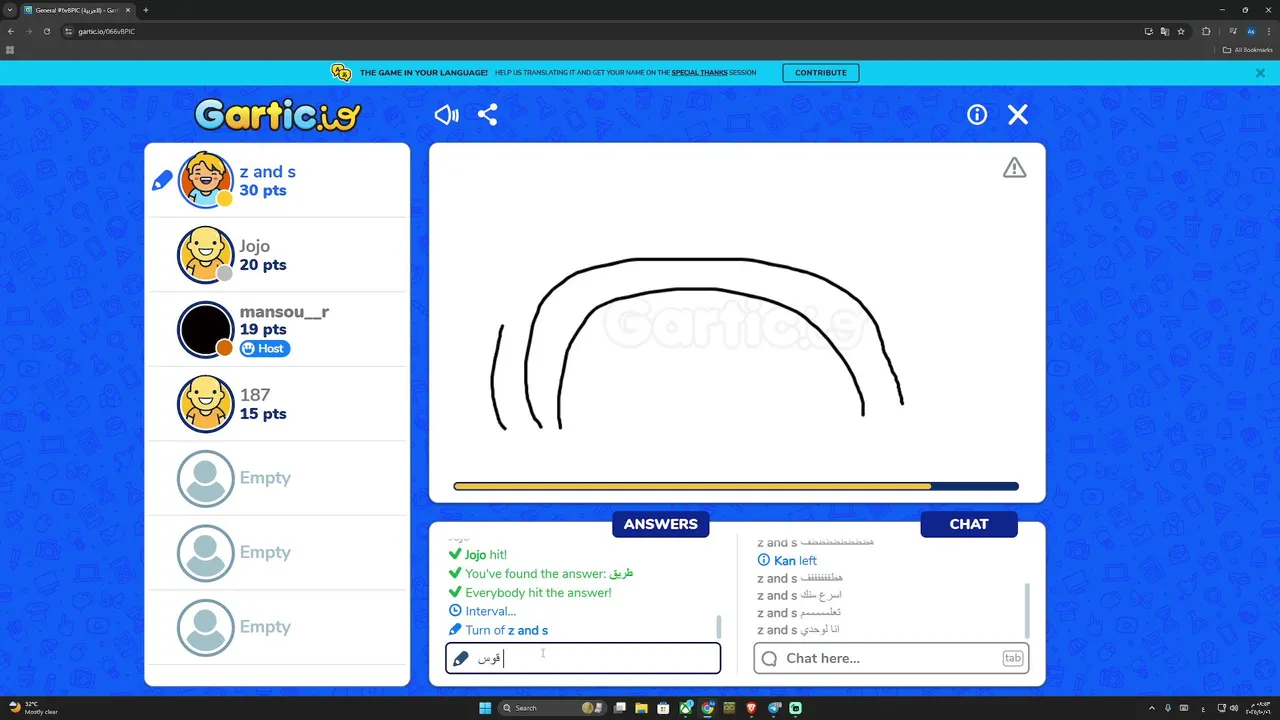Viewport: 1280px width, 720px height.
Task: Select player z and s avatar
Action: tap(205, 180)
